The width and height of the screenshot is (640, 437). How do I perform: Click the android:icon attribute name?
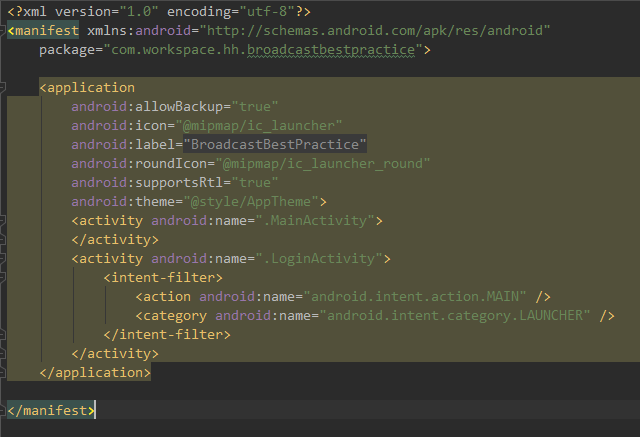[x=119, y=125]
